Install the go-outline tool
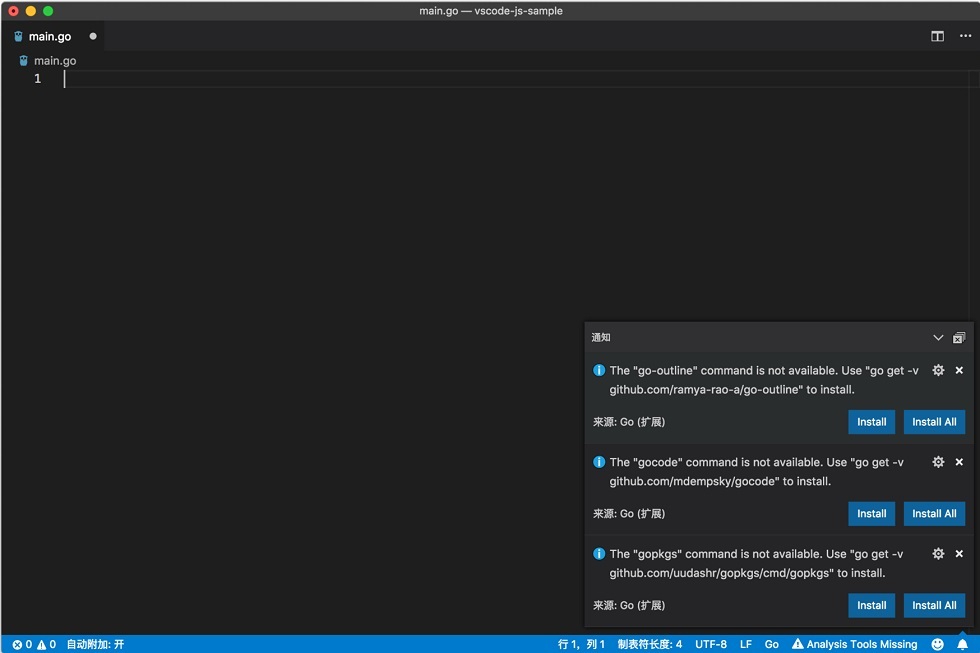Image resolution: width=980 pixels, height=653 pixels. 871,422
